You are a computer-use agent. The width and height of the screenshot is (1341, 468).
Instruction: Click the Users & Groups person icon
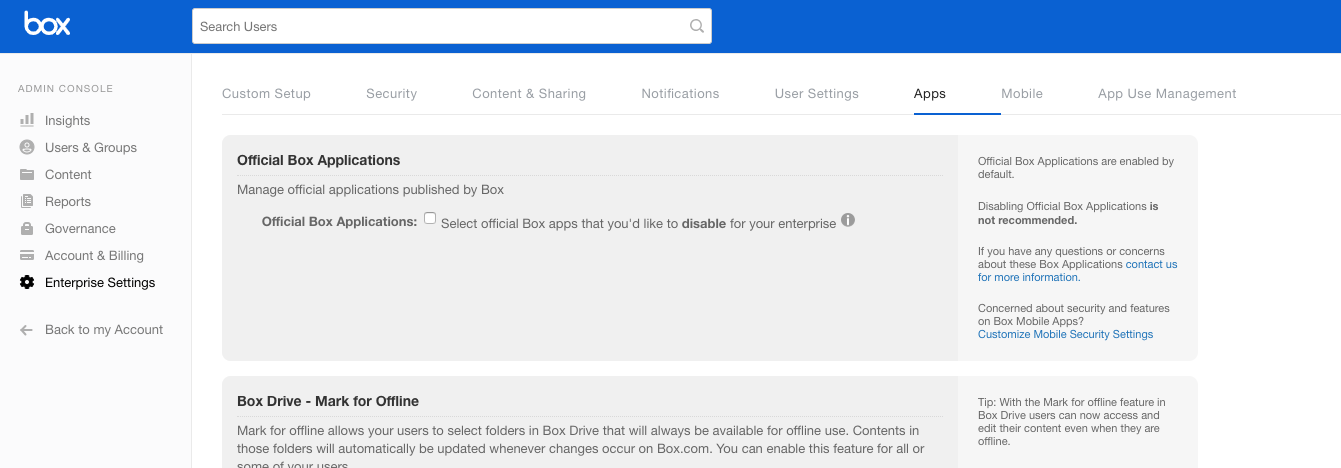pyautogui.click(x=27, y=147)
